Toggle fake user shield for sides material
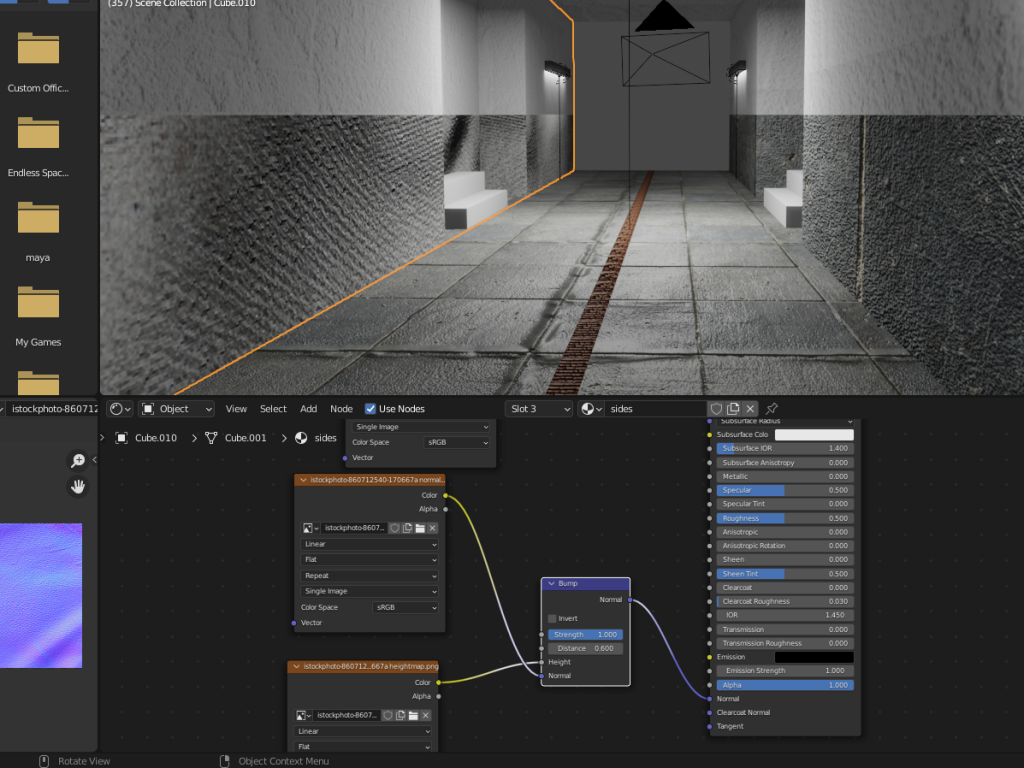The image size is (1024, 768). (x=716, y=409)
